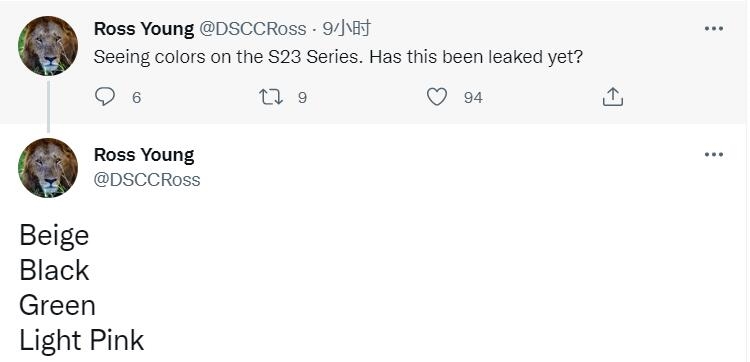This screenshot has width=750, height=362.
Task: Click the reply count number 6
Action: tap(136, 98)
